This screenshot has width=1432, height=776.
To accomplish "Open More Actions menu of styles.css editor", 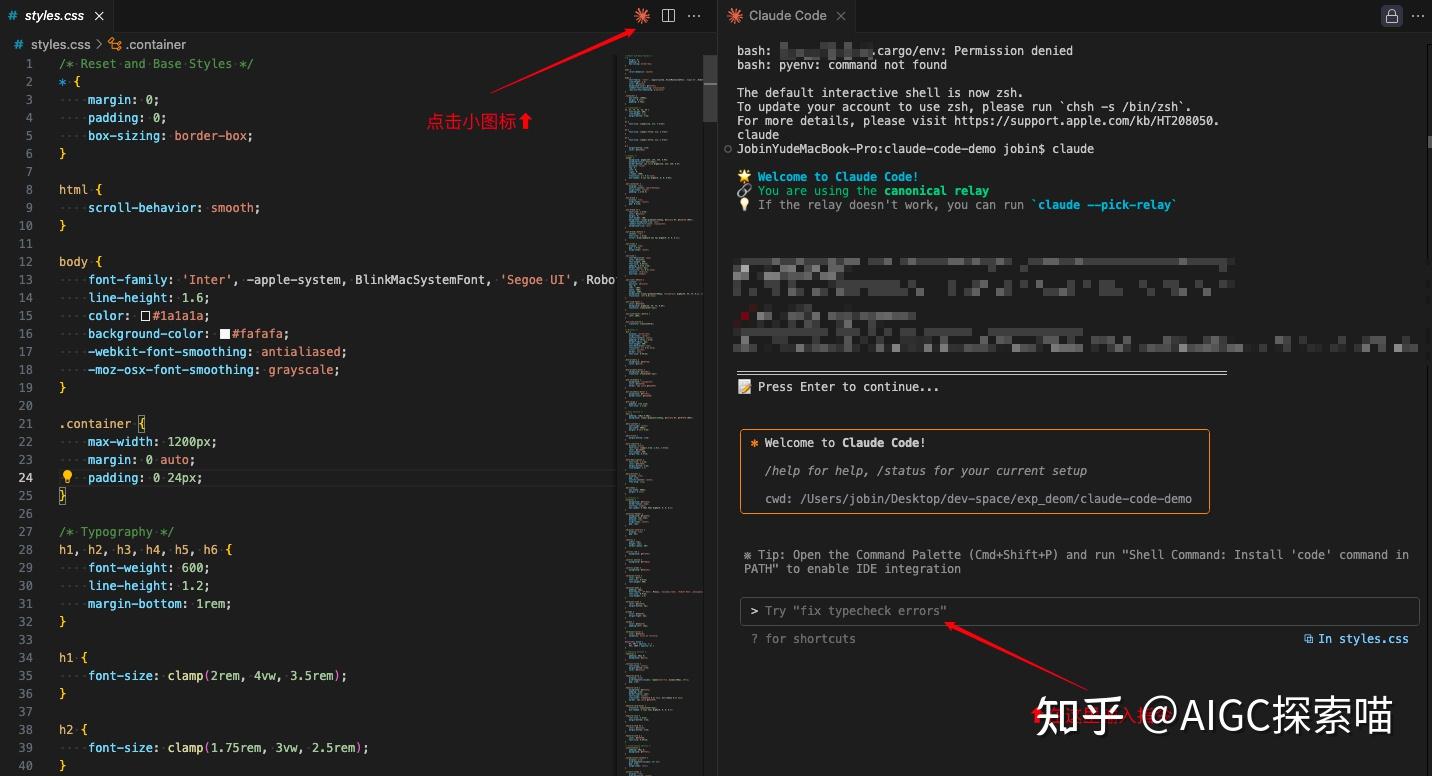I will click(694, 16).
